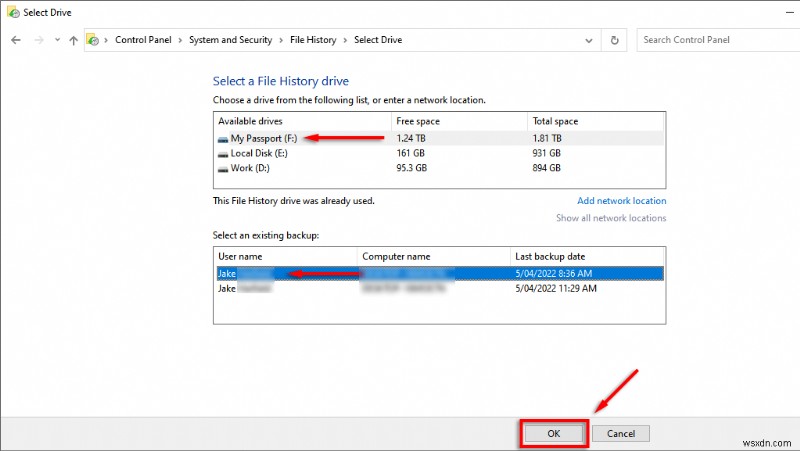Expand chevron after Control Panel breadcrumb
Viewport: 800px width, 451px height.
[x=180, y=40]
